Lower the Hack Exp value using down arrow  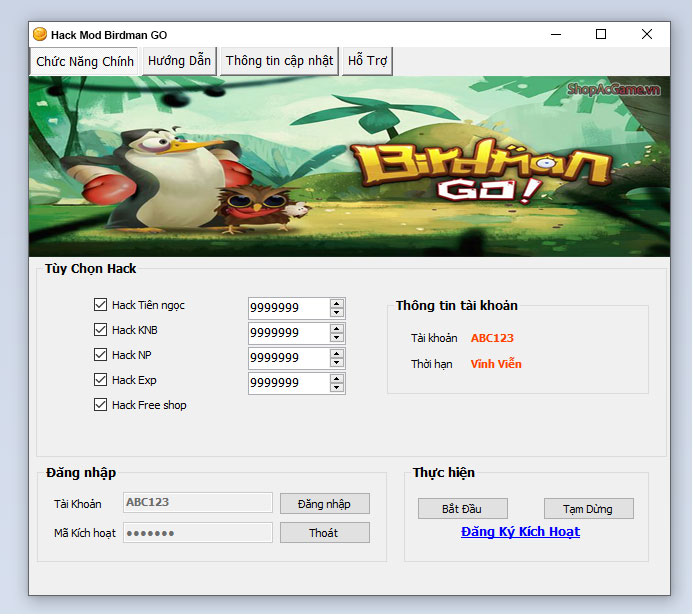(336, 388)
